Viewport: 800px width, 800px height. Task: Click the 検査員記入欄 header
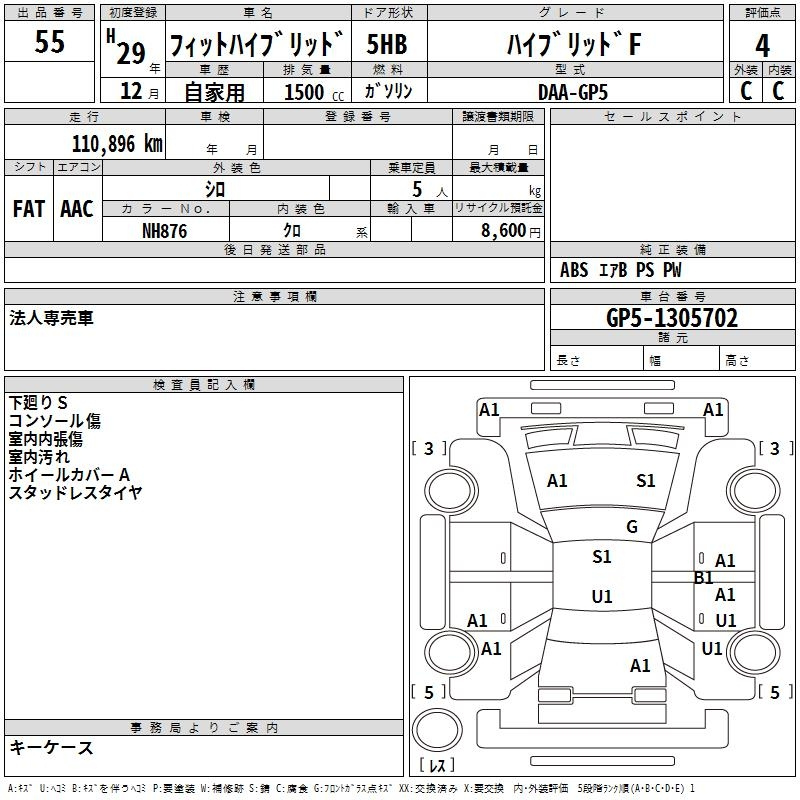[x=204, y=385]
